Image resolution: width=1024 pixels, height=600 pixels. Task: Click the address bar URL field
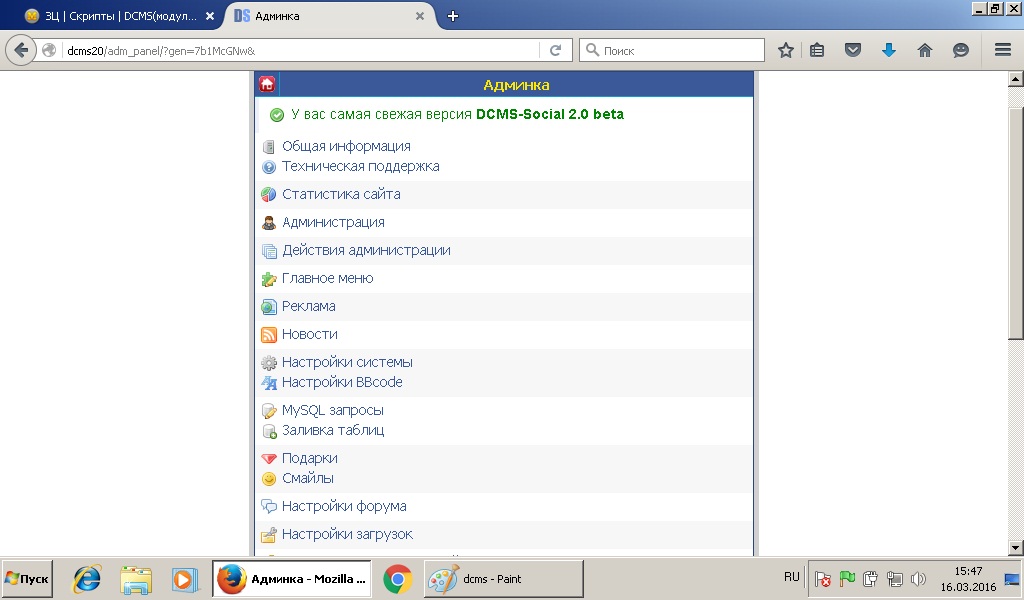click(x=300, y=50)
